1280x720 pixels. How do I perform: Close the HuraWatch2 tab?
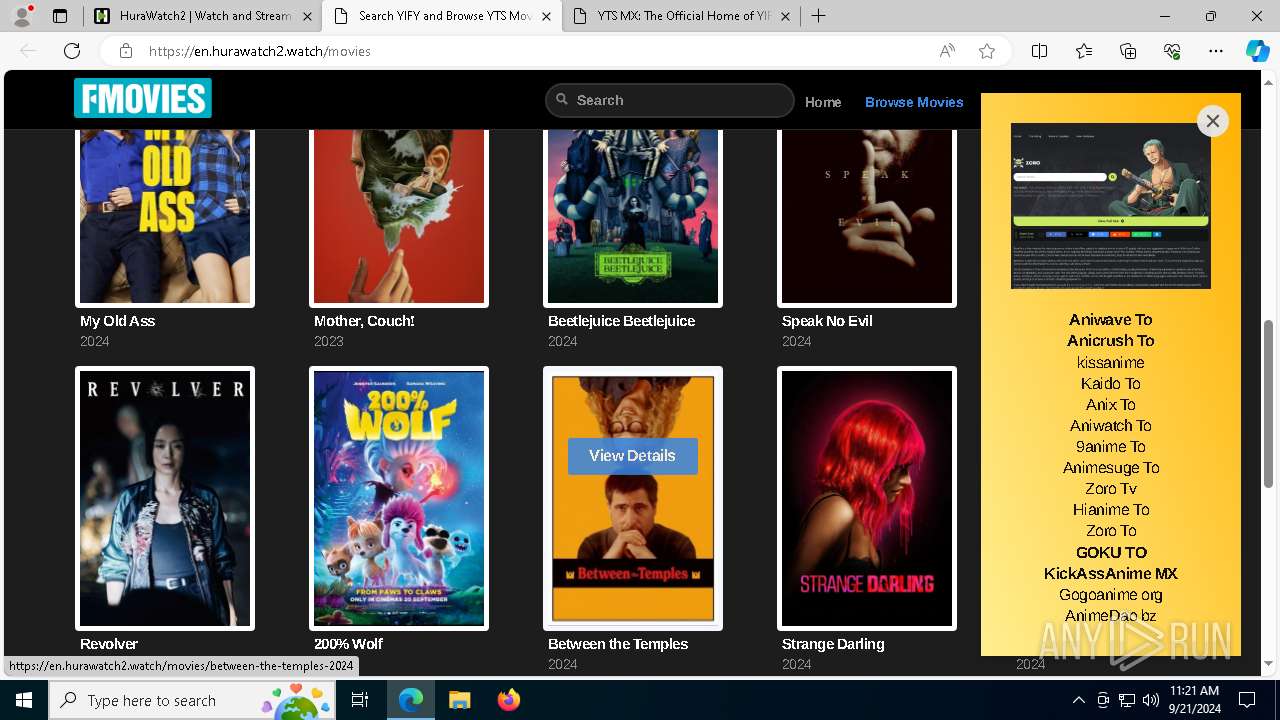tap(306, 16)
